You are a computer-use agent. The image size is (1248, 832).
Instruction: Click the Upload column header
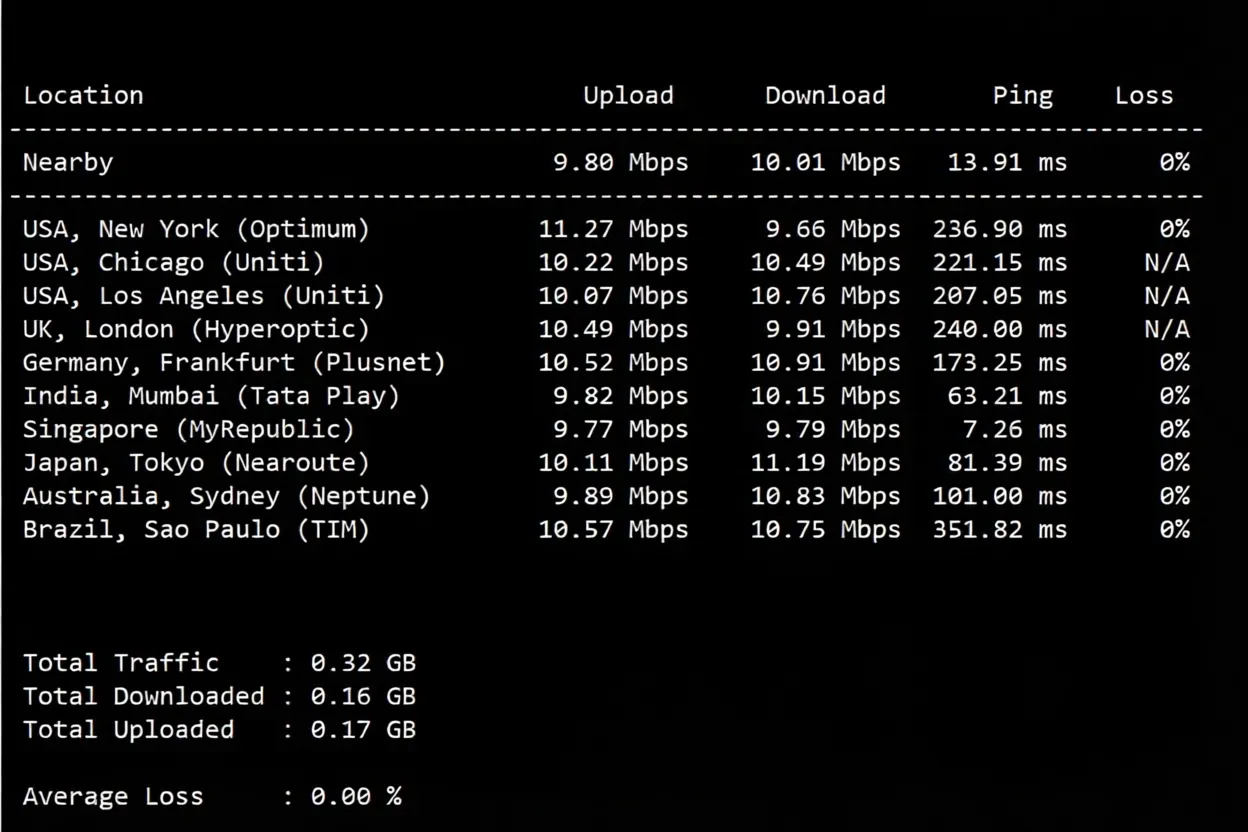628,96
